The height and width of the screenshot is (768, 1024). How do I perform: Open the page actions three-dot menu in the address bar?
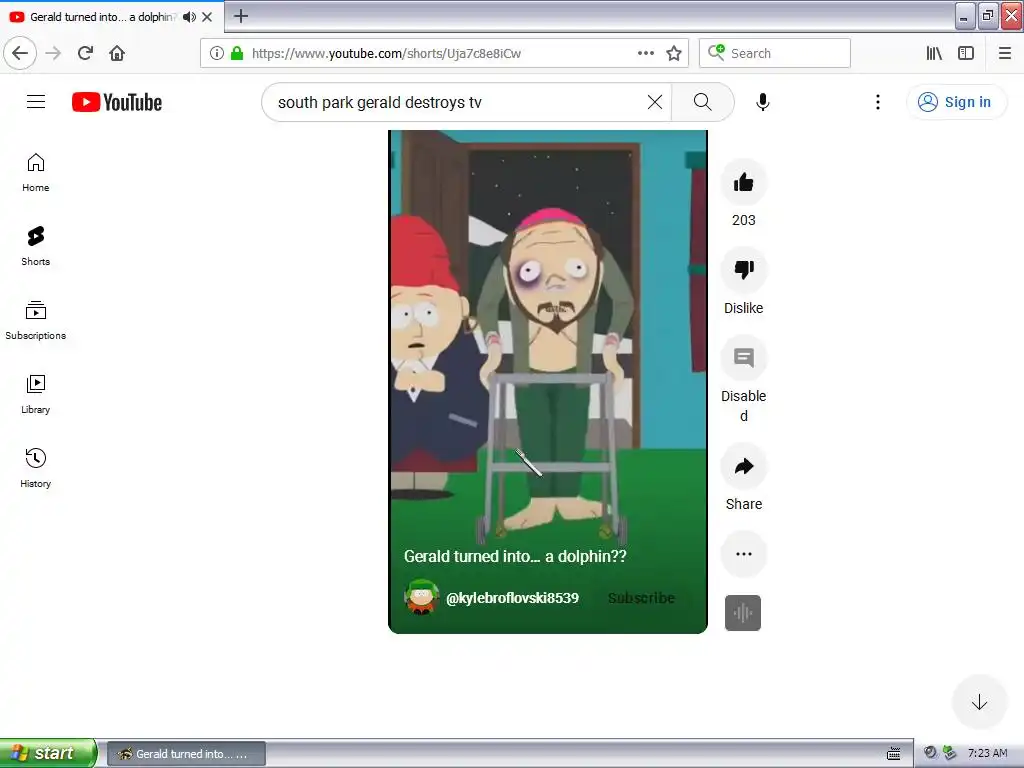pyautogui.click(x=645, y=53)
